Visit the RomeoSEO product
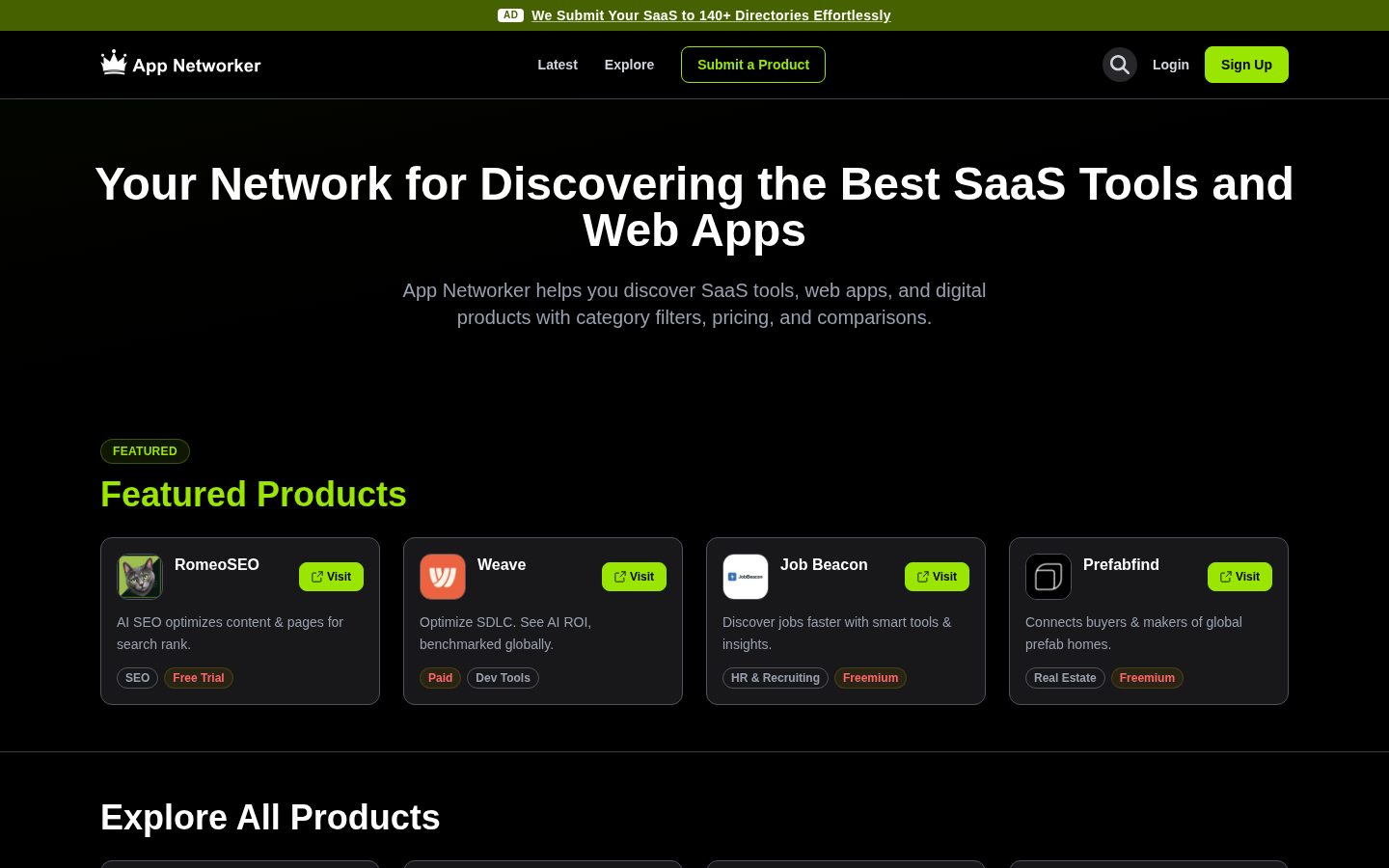The height and width of the screenshot is (868, 1389). pyautogui.click(x=331, y=577)
